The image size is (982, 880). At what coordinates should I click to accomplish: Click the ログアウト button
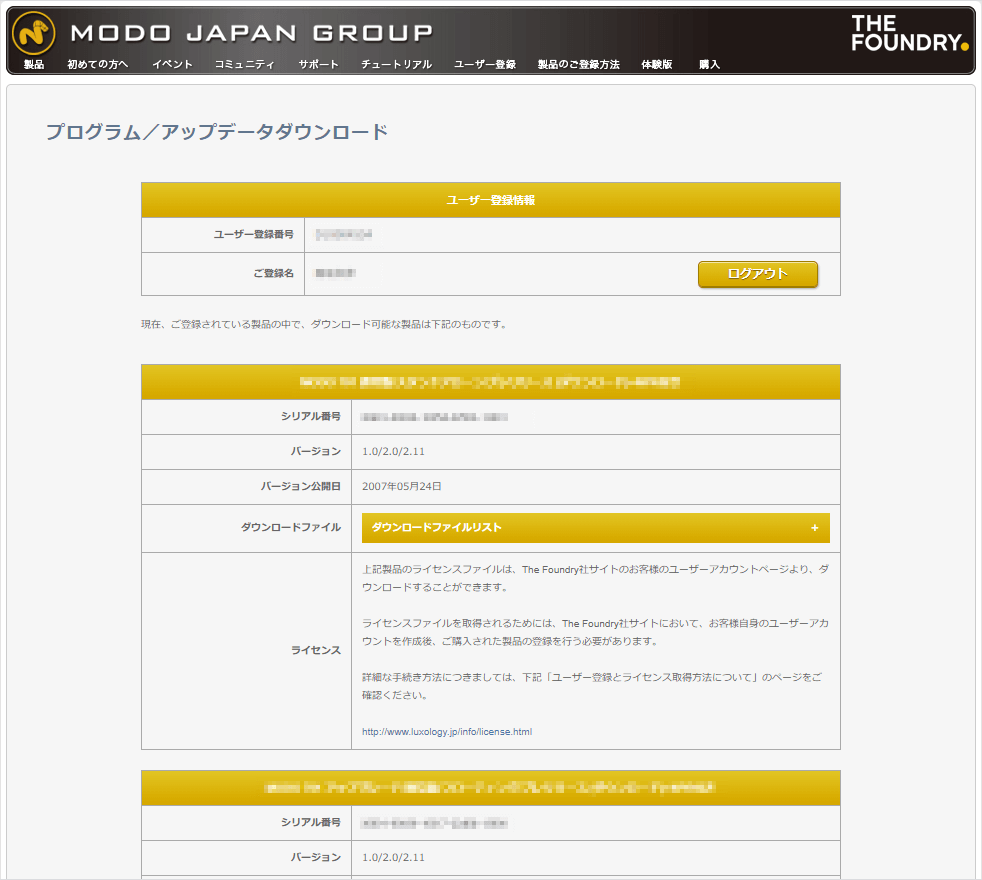click(x=758, y=274)
